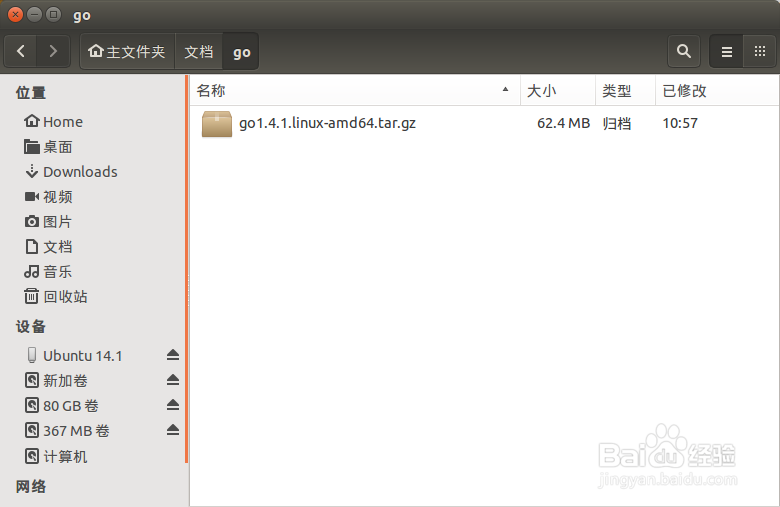The image size is (780, 507).
Task: Click the 10:57 modified time cell
Action: [680, 123]
